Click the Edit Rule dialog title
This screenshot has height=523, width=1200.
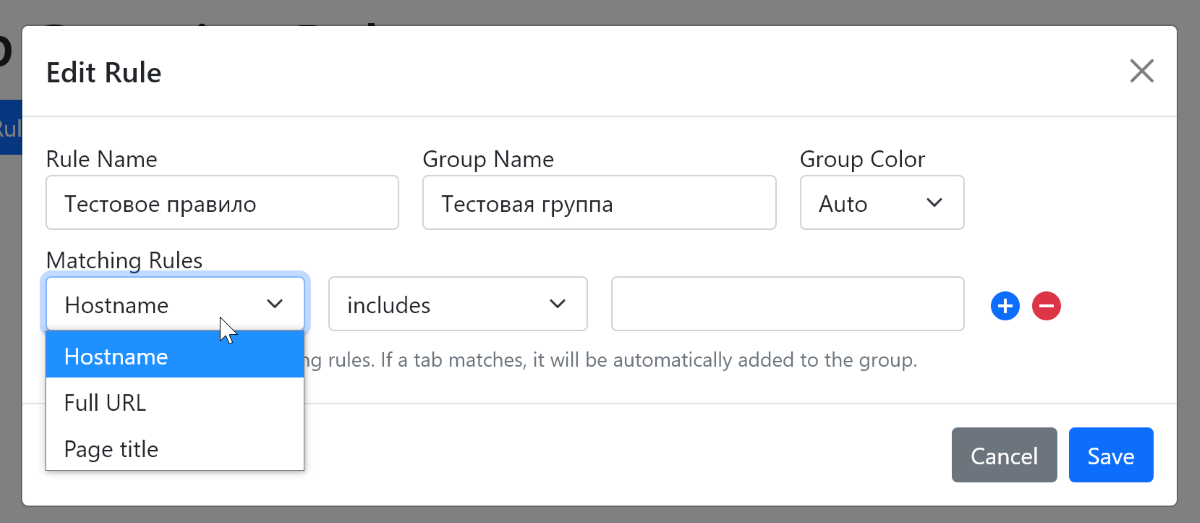coord(104,72)
